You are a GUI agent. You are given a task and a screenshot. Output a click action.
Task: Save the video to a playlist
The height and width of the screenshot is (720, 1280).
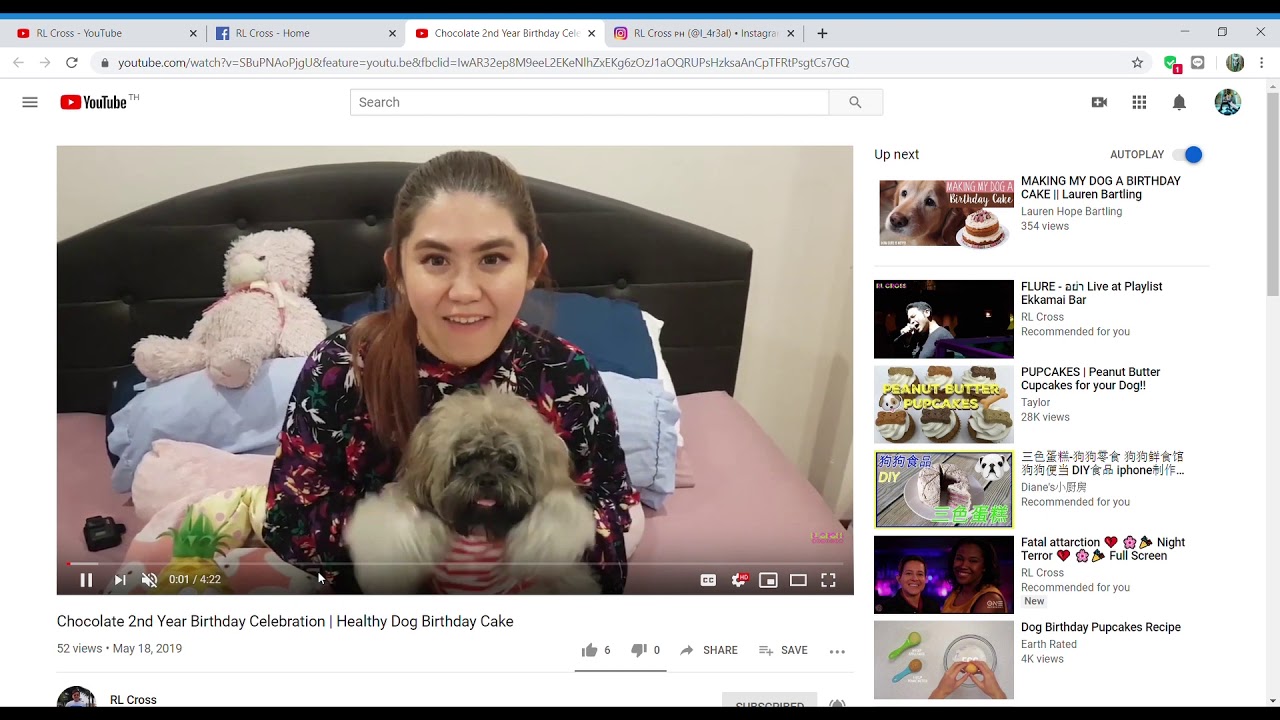pos(783,650)
